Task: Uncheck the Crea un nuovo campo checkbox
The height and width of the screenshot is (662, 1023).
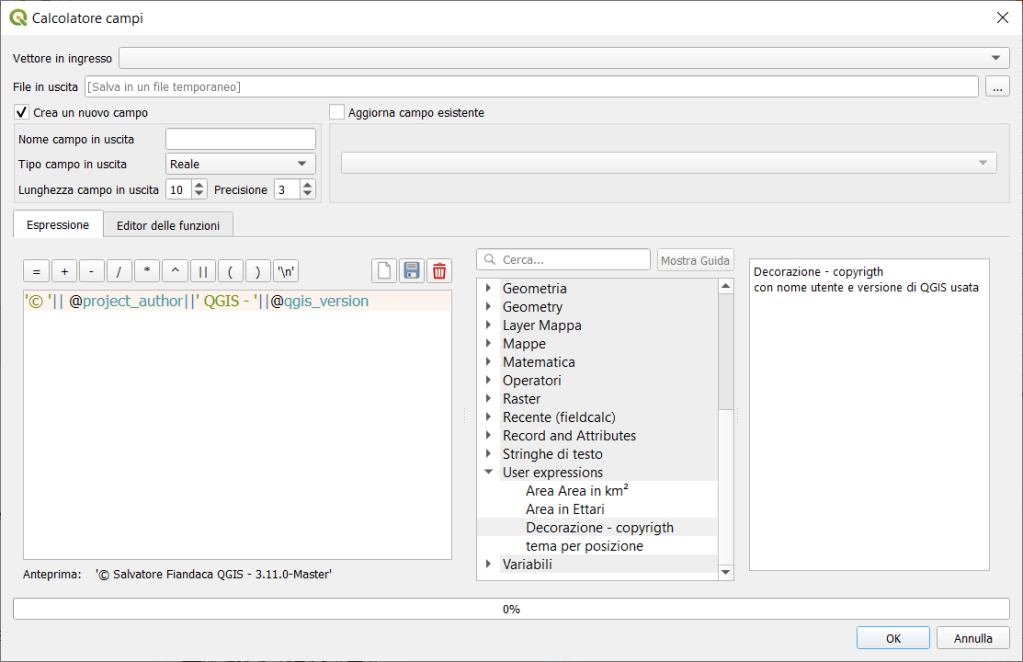Action: [x=22, y=113]
